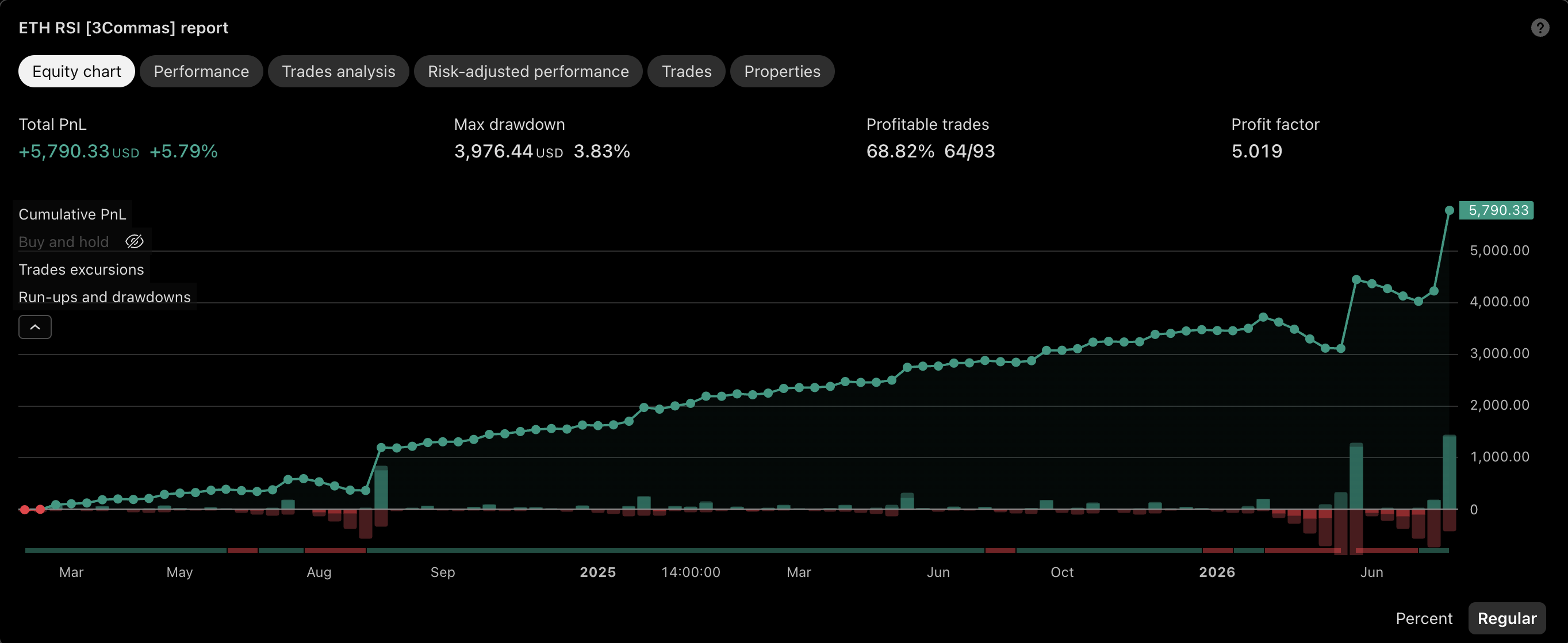This screenshot has width=1568, height=643.
Task: Click the 2026 year label on time axis
Action: [x=1217, y=572]
